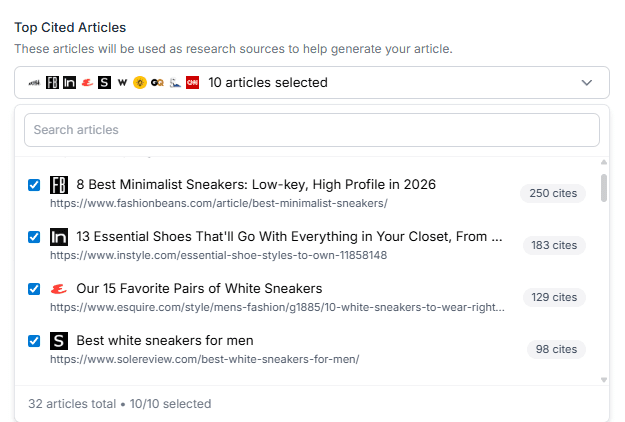Click into the Search articles field
The height and width of the screenshot is (422, 625).
click(x=311, y=130)
